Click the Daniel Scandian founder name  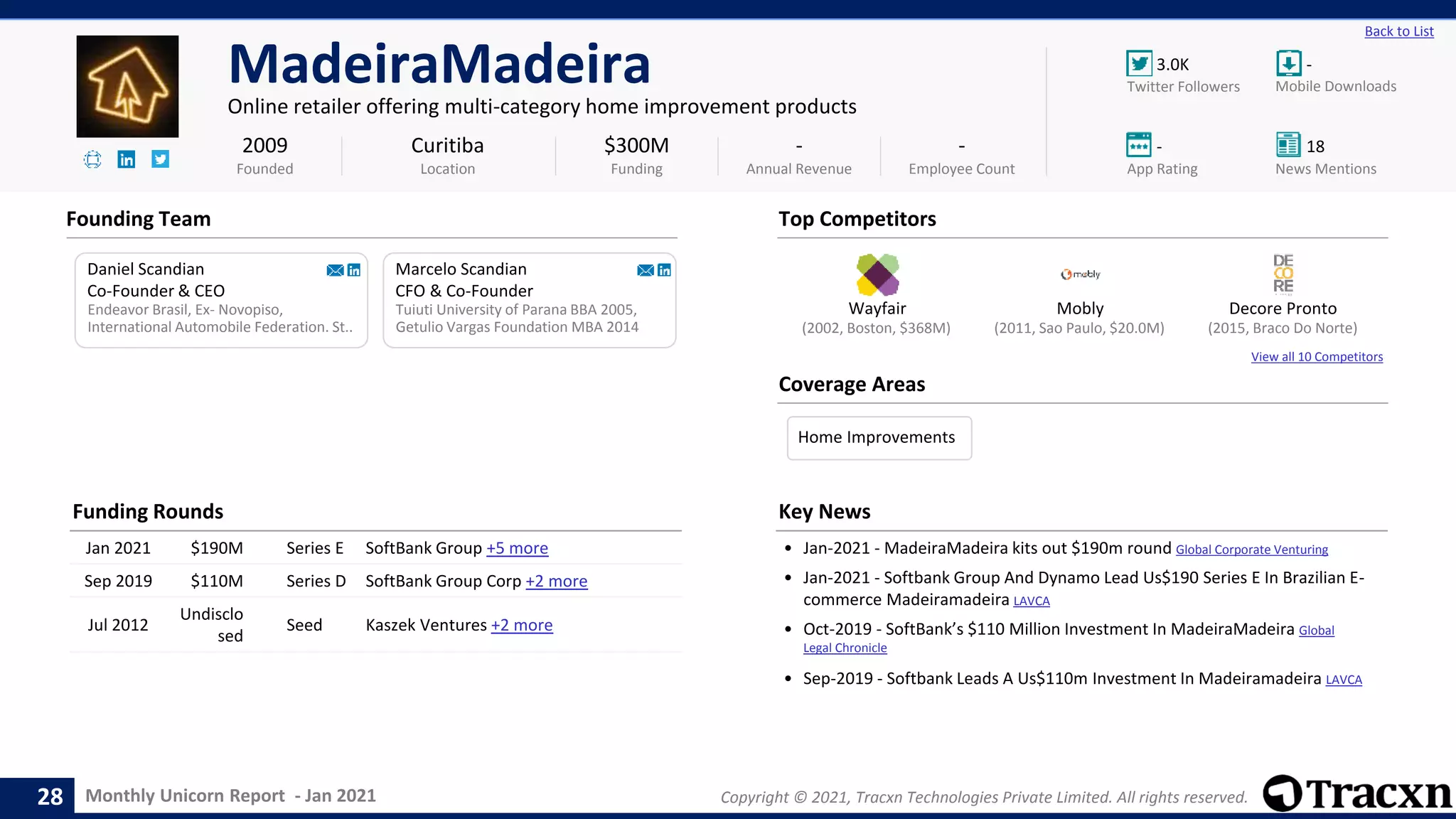click(x=146, y=269)
